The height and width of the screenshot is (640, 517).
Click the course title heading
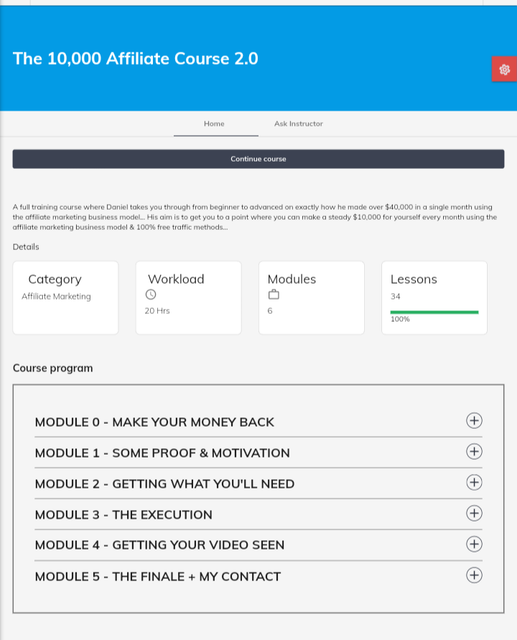tap(135, 59)
